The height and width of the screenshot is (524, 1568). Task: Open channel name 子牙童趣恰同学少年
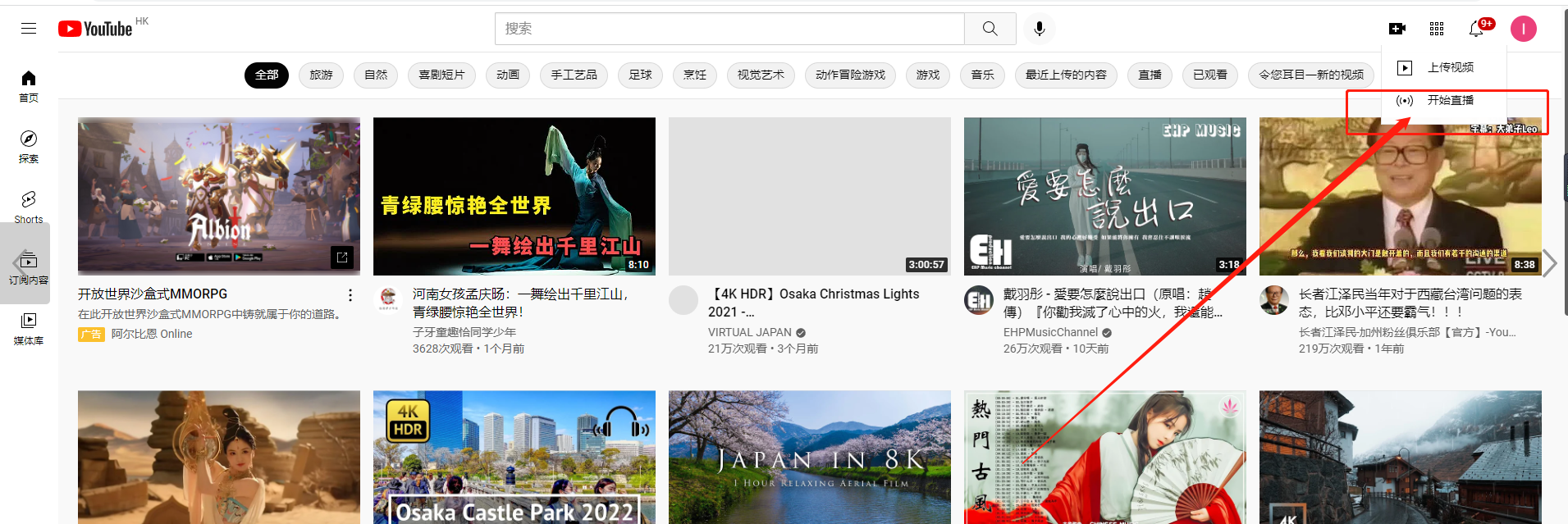(464, 332)
